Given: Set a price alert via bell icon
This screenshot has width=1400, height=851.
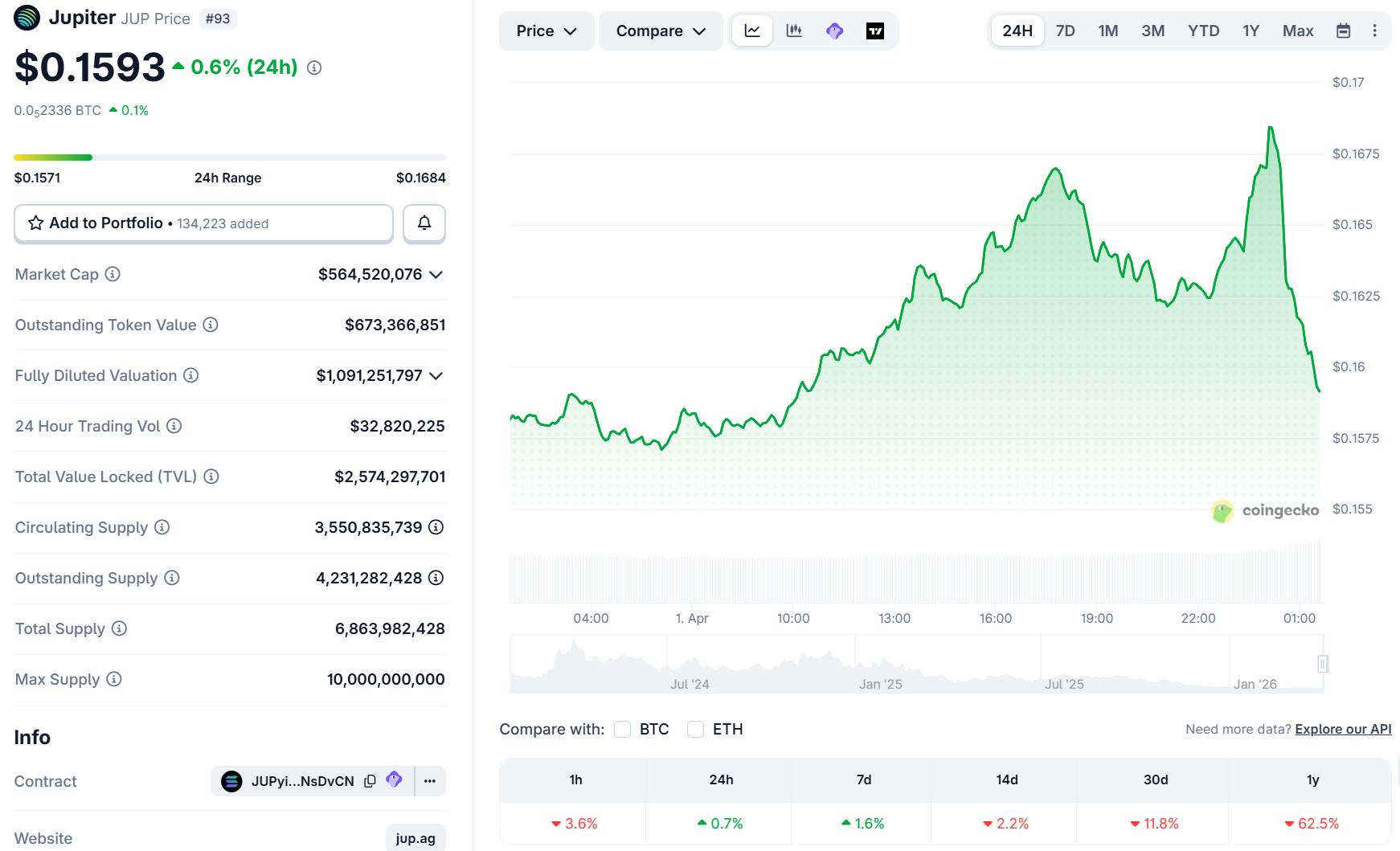Looking at the screenshot, I should pos(424,223).
